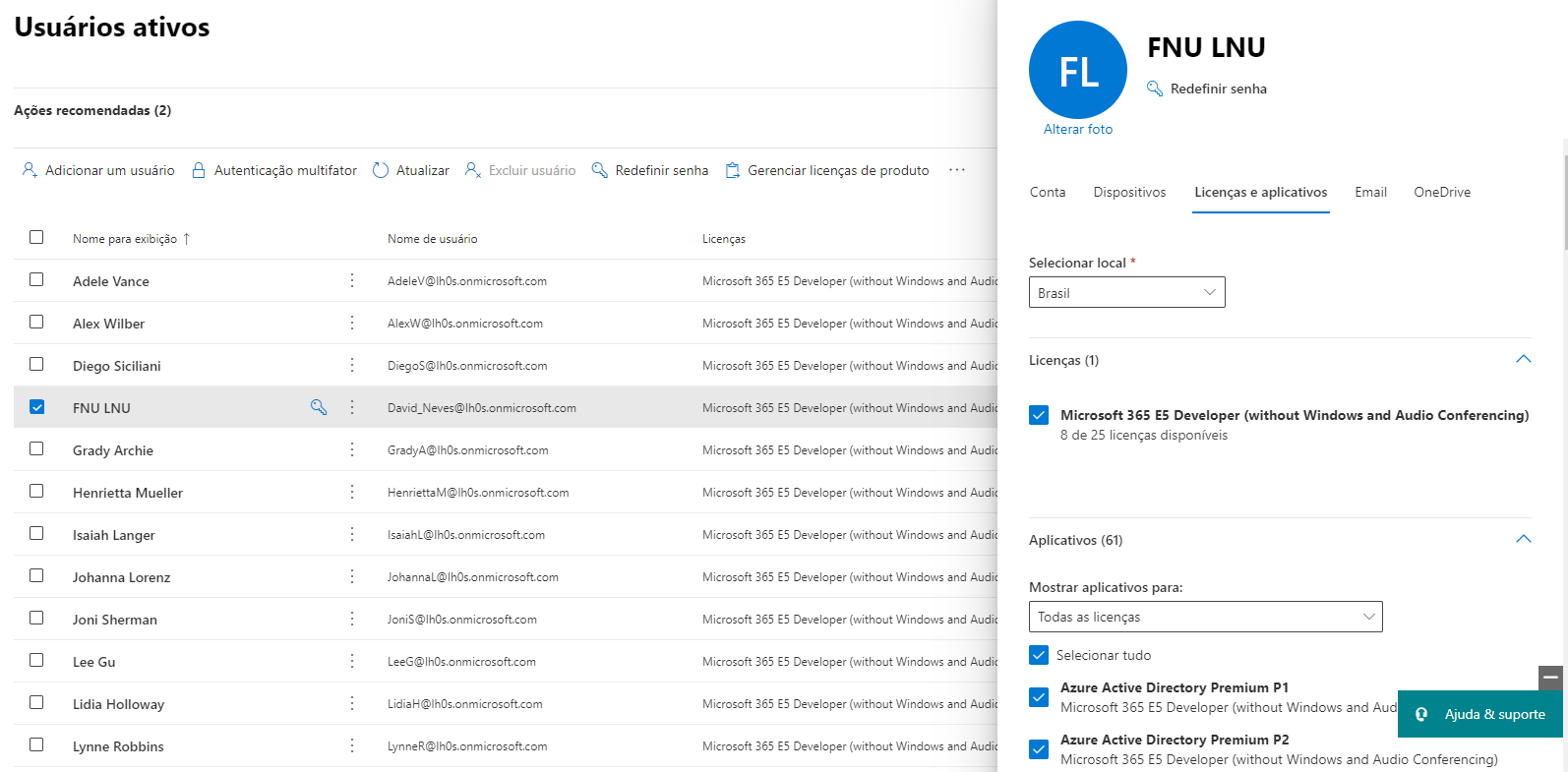This screenshot has width=1568, height=772.
Task: Switch to the Dispositivos tab
Action: click(1129, 192)
